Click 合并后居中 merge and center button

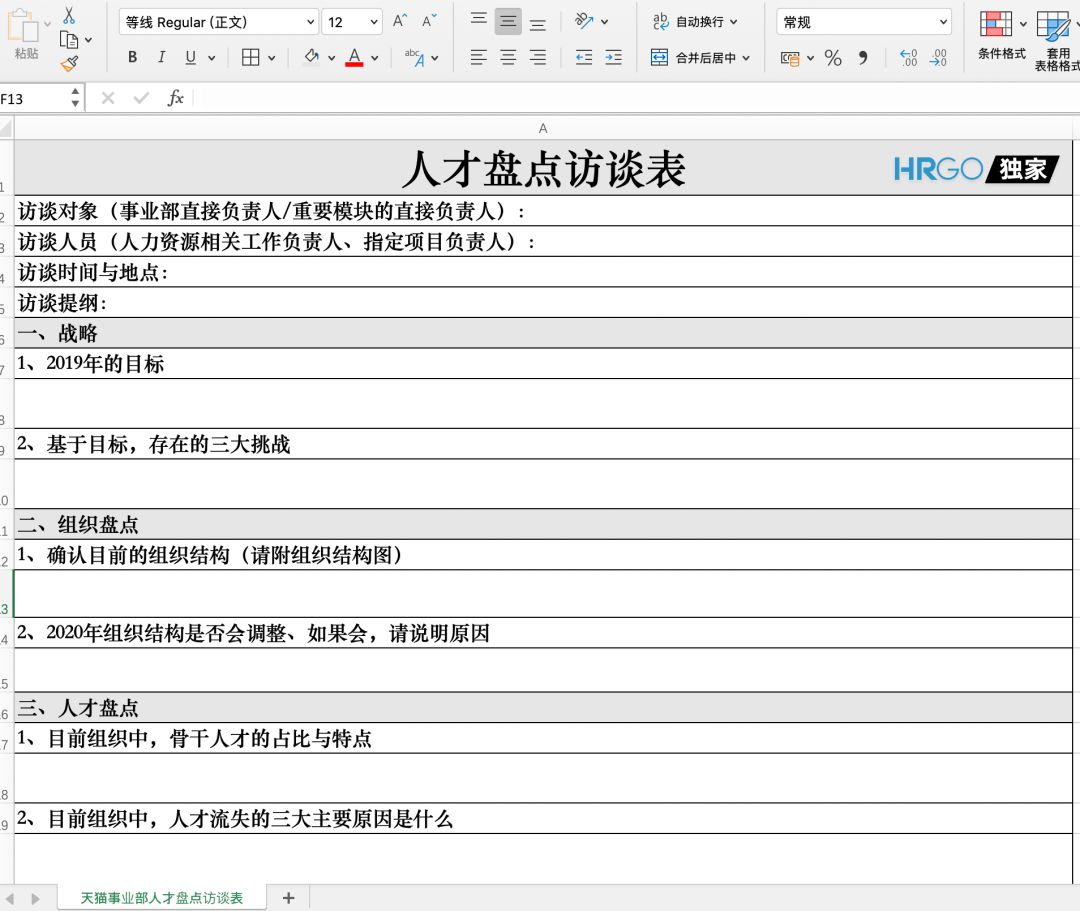693,58
